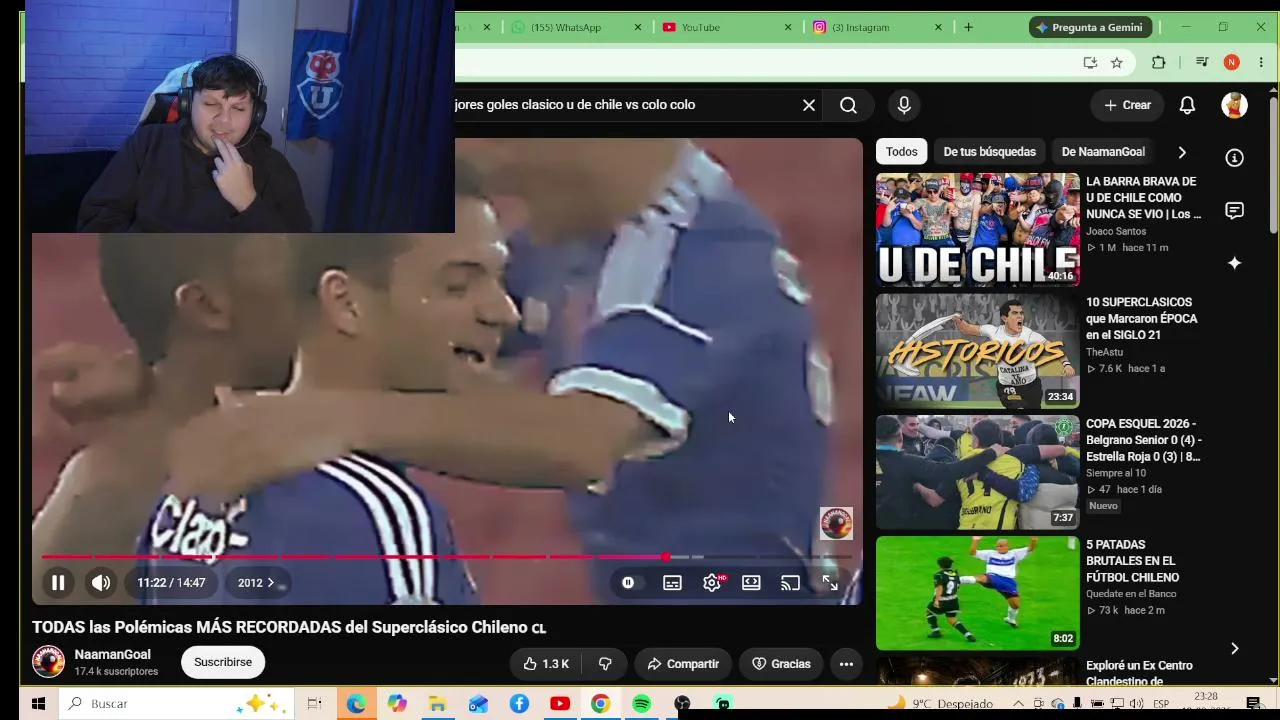Open the Windows Start menu
This screenshot has width=1280, height=720.
click(x=39, y=704)
